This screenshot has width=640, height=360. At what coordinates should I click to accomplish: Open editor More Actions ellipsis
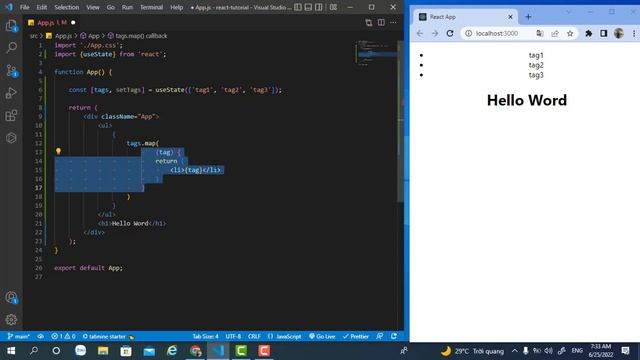tap(393, 22)
